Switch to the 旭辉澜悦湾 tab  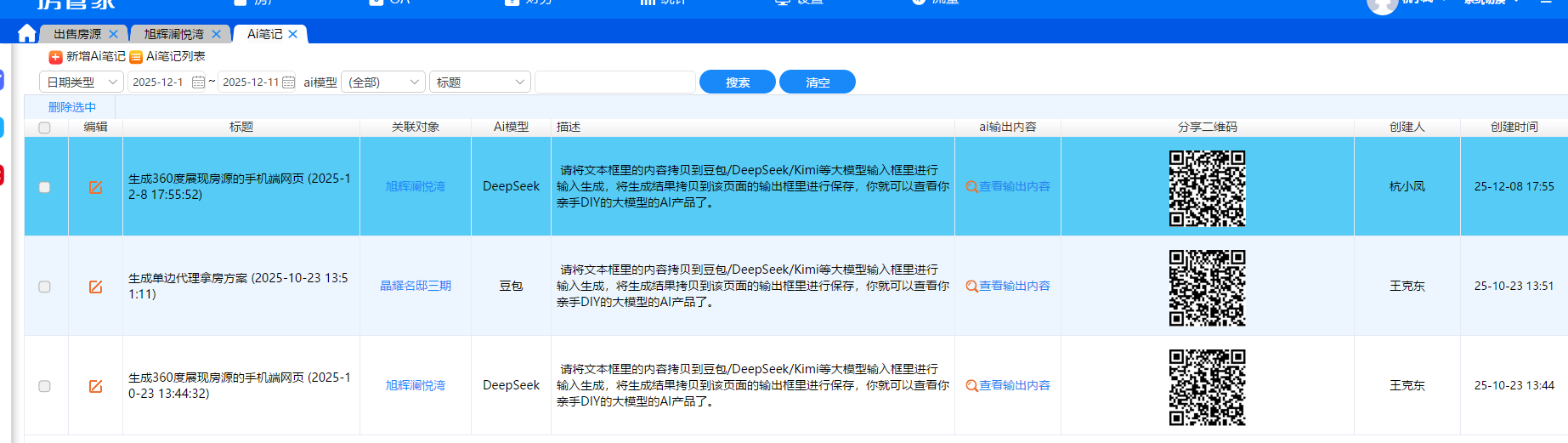(173, 34)
